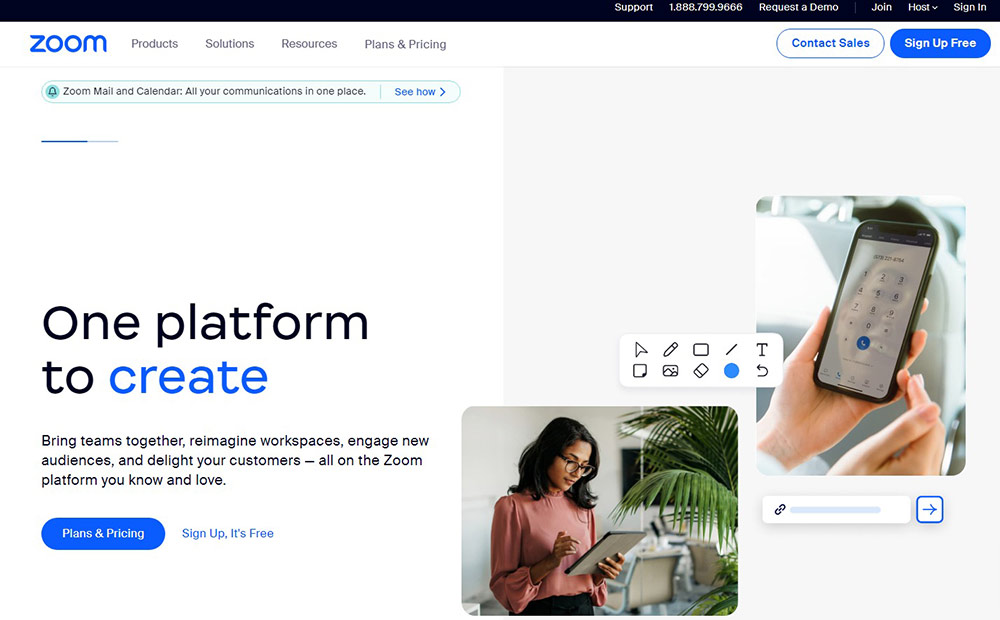The width and height of the screenshot is (1000, 620).
Task: Click the Contact Sales button
Action: (x=830, y=43)
